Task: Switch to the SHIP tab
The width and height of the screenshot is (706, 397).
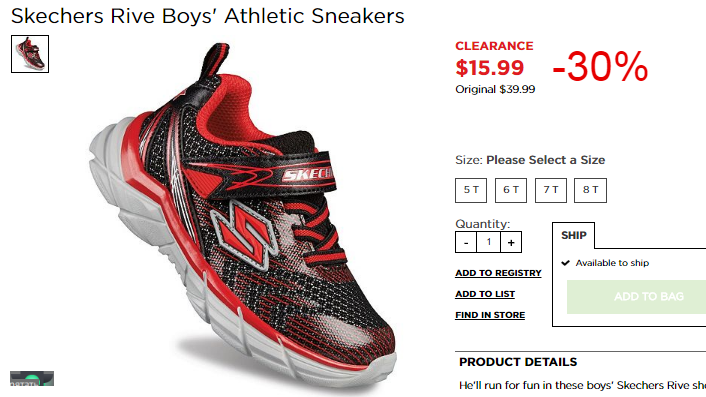Action: (574, 235)
